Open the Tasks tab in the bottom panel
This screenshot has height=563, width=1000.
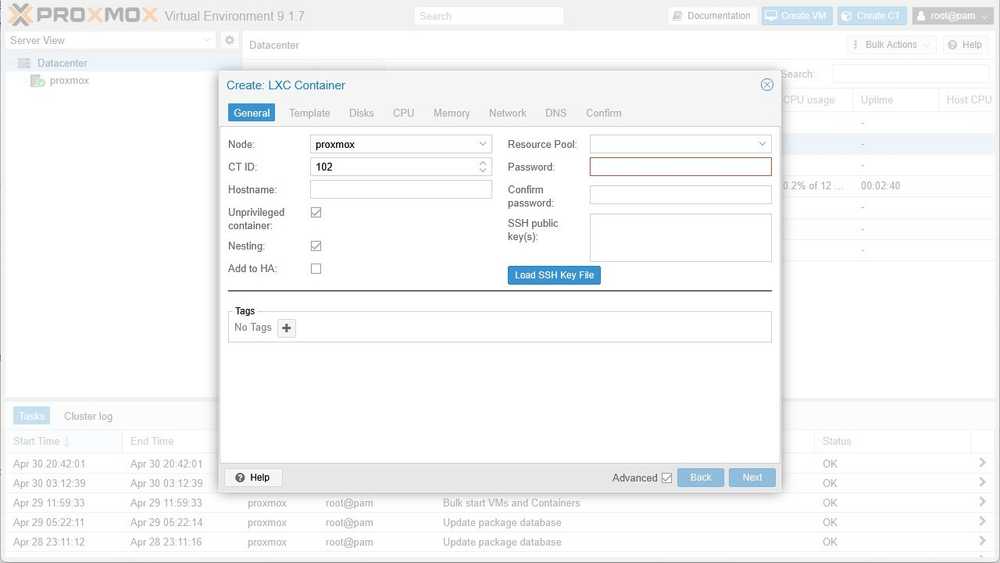(31, 416)
